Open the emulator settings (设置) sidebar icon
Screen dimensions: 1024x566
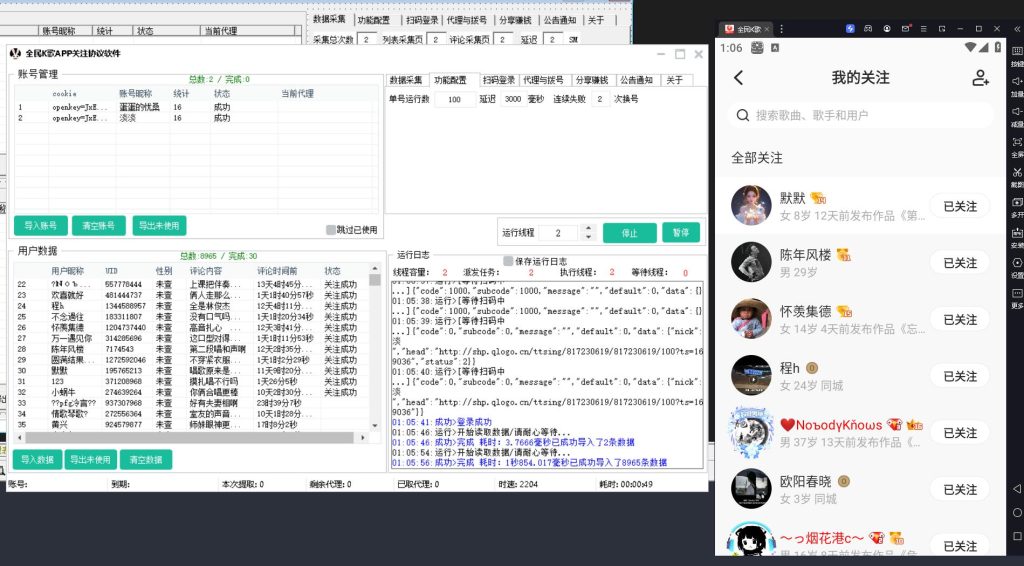click(x=1016, y=263)
